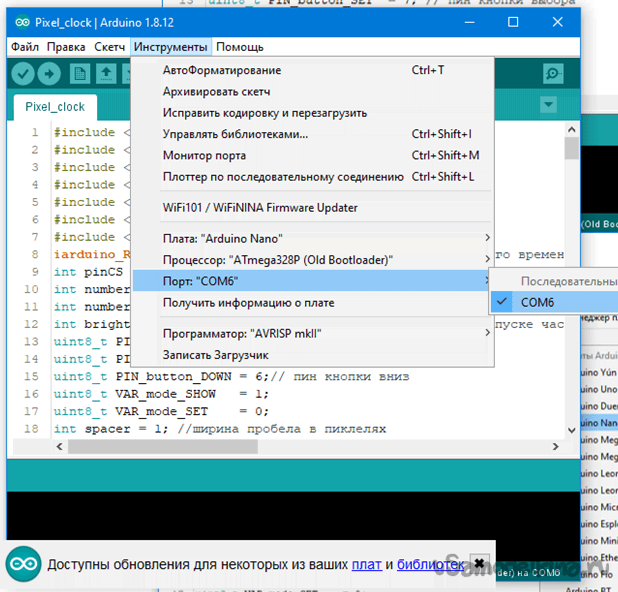Close the Pixel_clock Arduino window
Image resolution: width=618 pixels, height=592 pixels.
point(557,22)
